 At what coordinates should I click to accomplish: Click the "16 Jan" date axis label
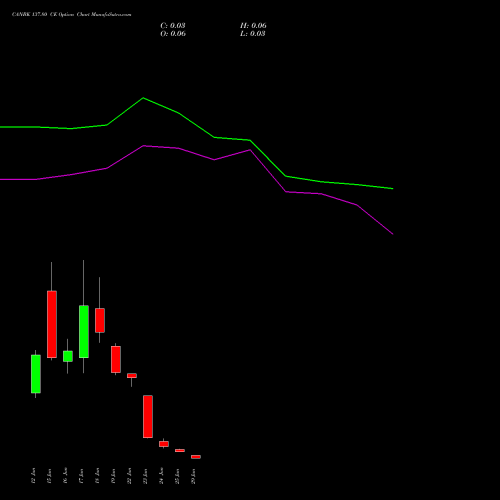point(65,476)
